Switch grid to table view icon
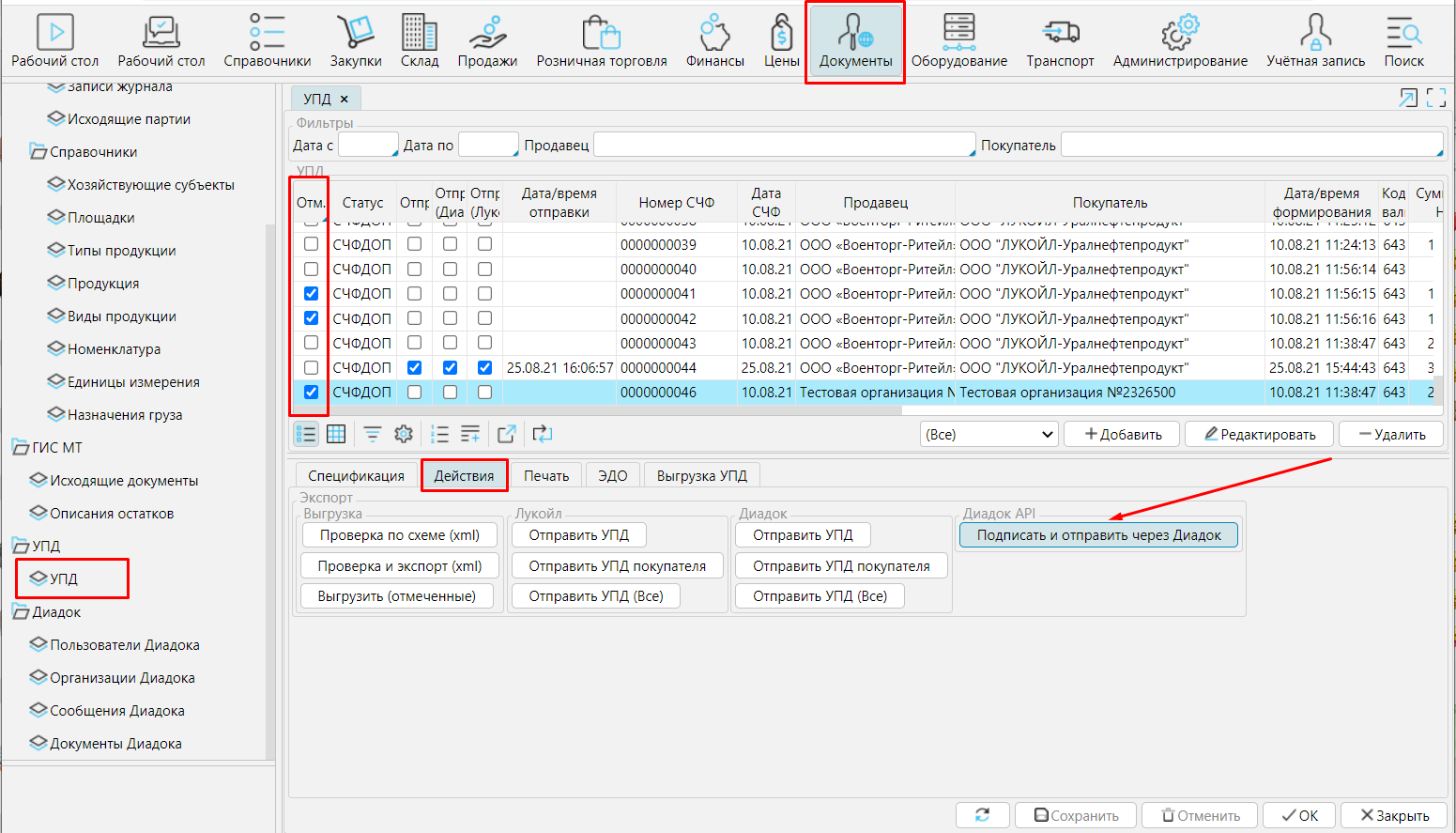The width and height of the screenshot is (1456, 833). 336,434
